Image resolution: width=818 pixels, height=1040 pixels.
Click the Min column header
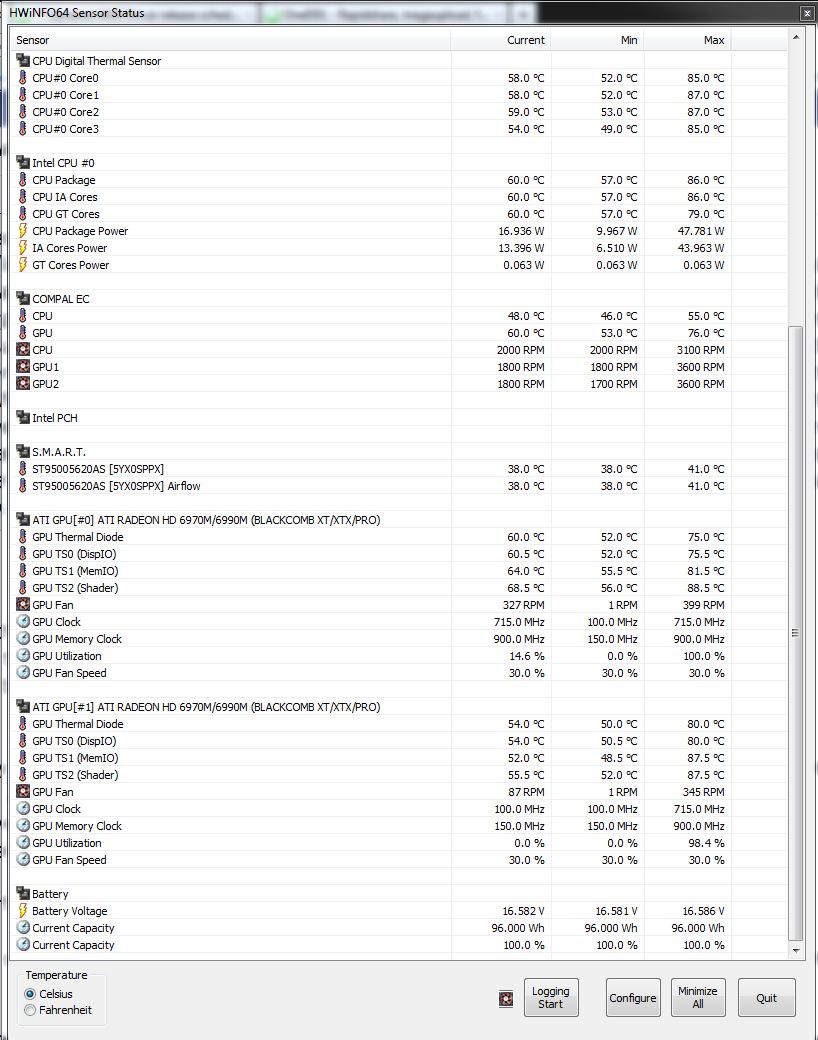(x=597, y=40)
